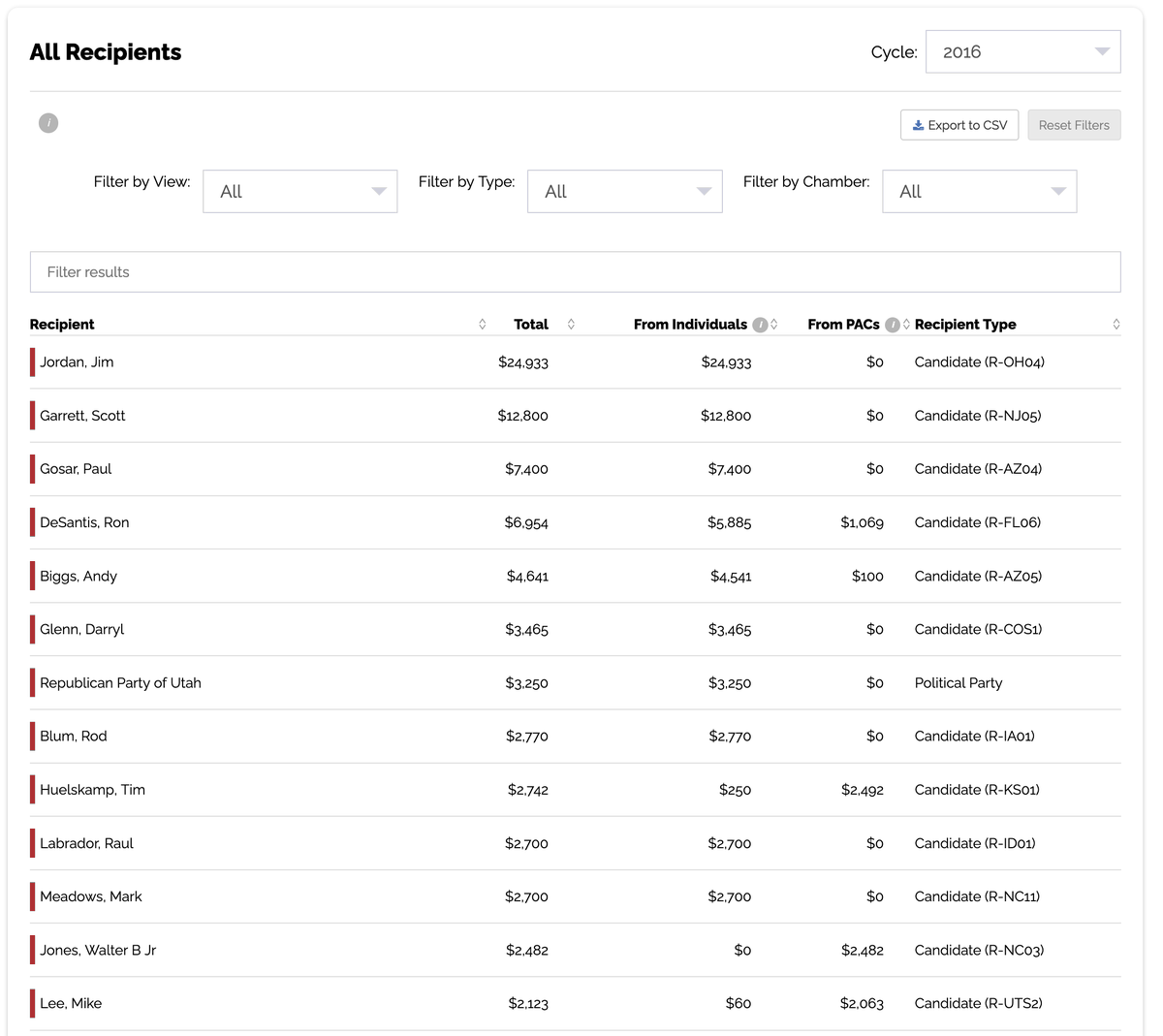Click Jordan, Jim total $24,933
This screenshot has width=1163, height=1036.
[523, 362]
